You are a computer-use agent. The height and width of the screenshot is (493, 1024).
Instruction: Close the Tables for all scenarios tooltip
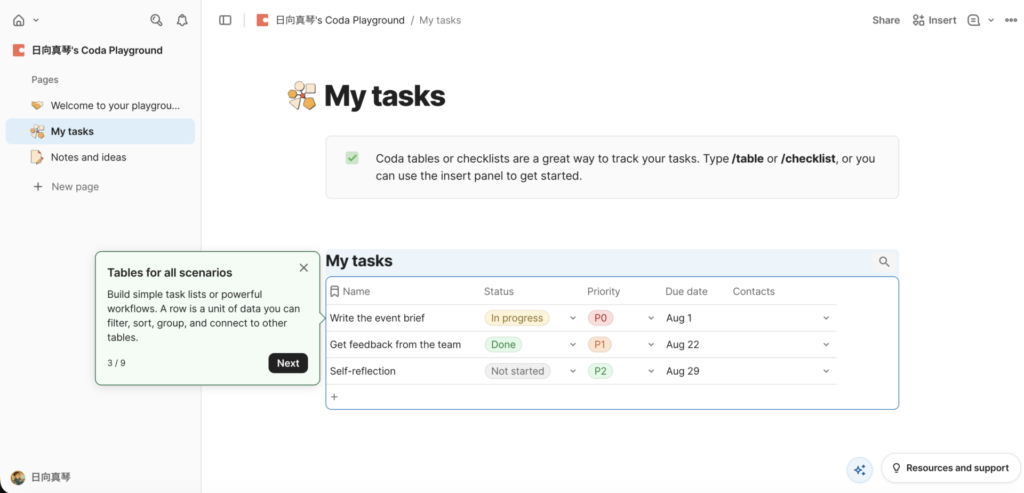coord(304,268)
